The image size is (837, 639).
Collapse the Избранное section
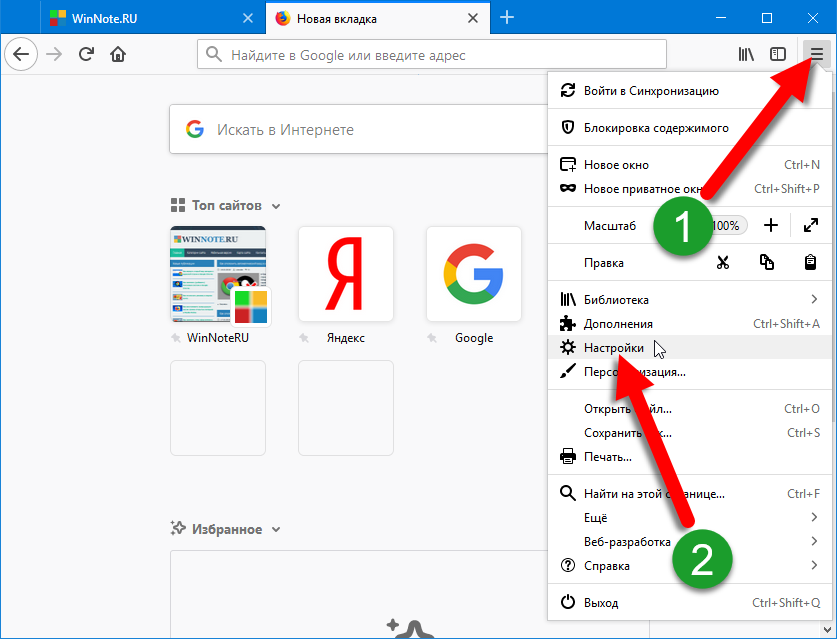click(276, 530)
